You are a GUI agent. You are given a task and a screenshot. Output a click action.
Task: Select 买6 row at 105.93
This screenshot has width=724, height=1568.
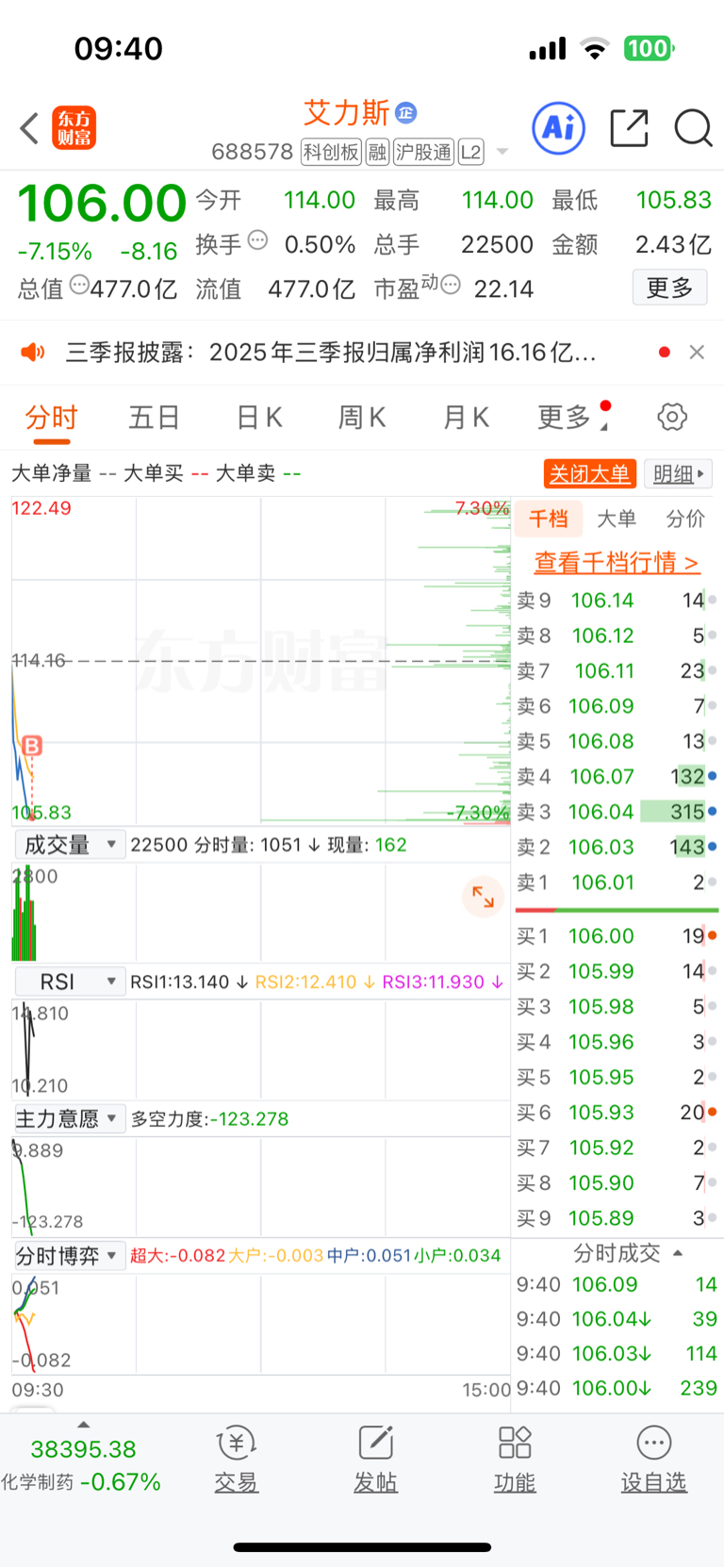[617, 1113]
